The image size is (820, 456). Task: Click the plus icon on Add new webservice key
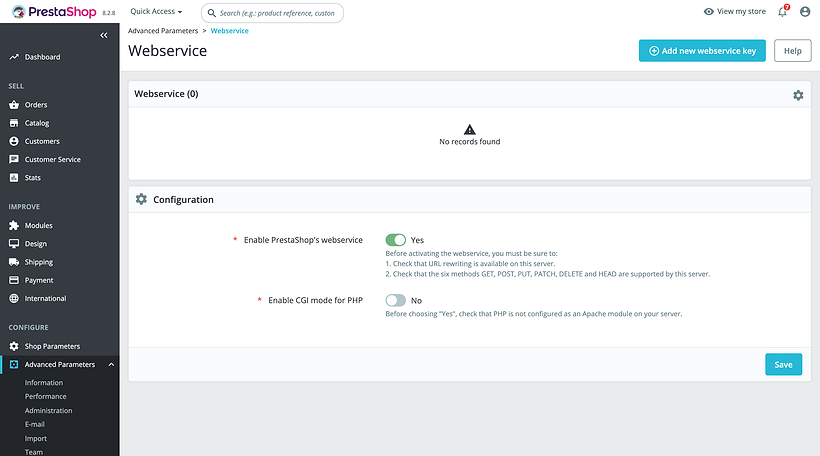pos(654,51)
